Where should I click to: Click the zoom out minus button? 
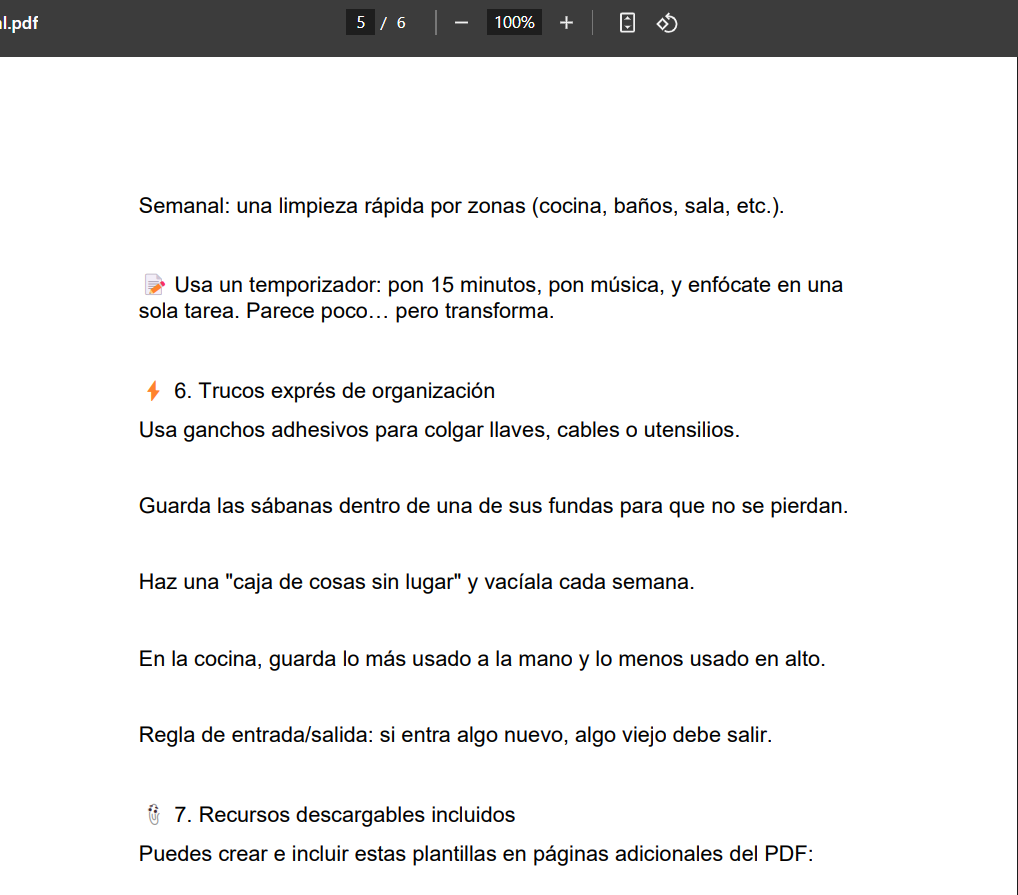click(x=461, y=23)
